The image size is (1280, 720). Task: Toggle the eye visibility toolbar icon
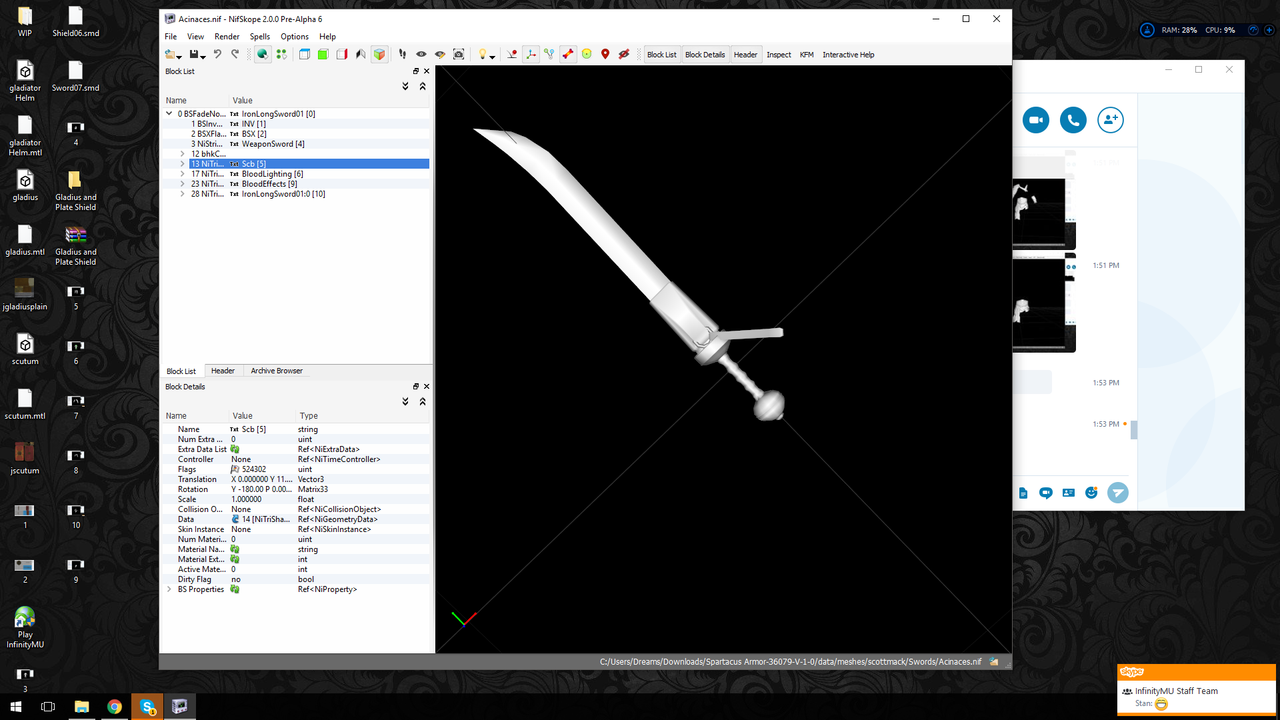pyautogui.click(x=421, y=54)
